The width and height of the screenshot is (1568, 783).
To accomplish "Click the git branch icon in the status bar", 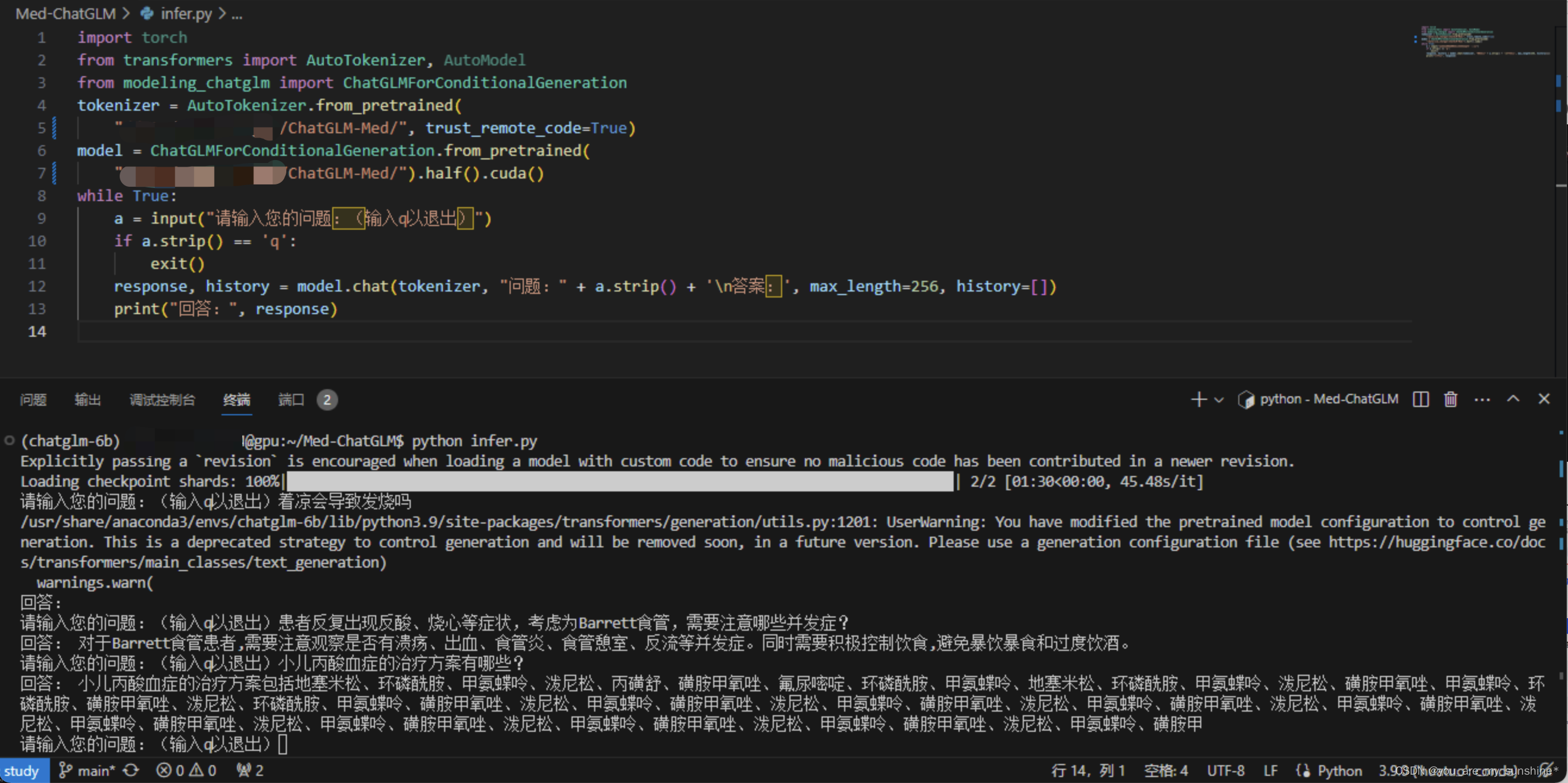I will [65, 771].
